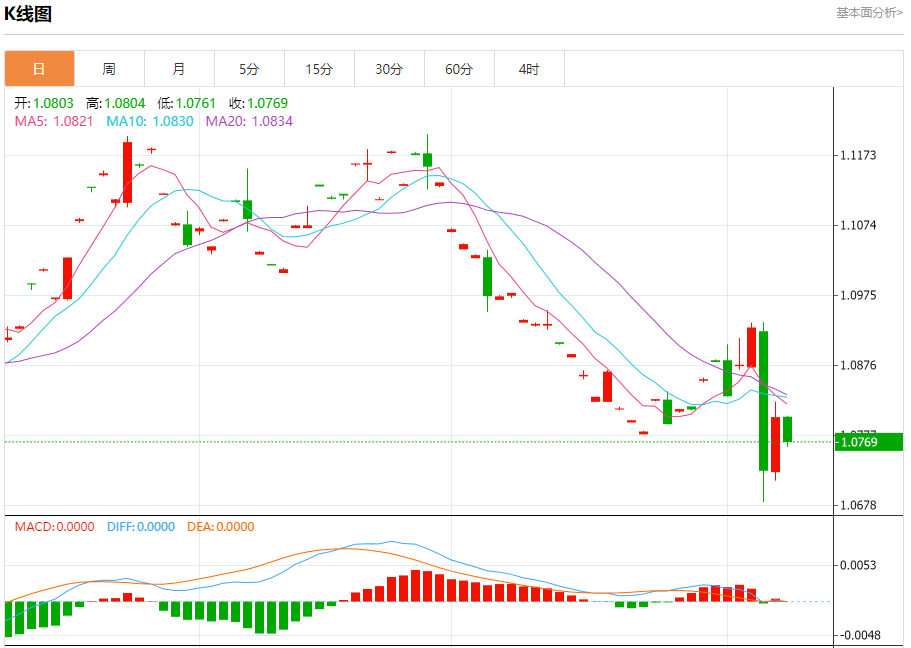Screen dimensions: 911x648
Task: Open the 30分 interval tab
Action: (x=389, y=69)
